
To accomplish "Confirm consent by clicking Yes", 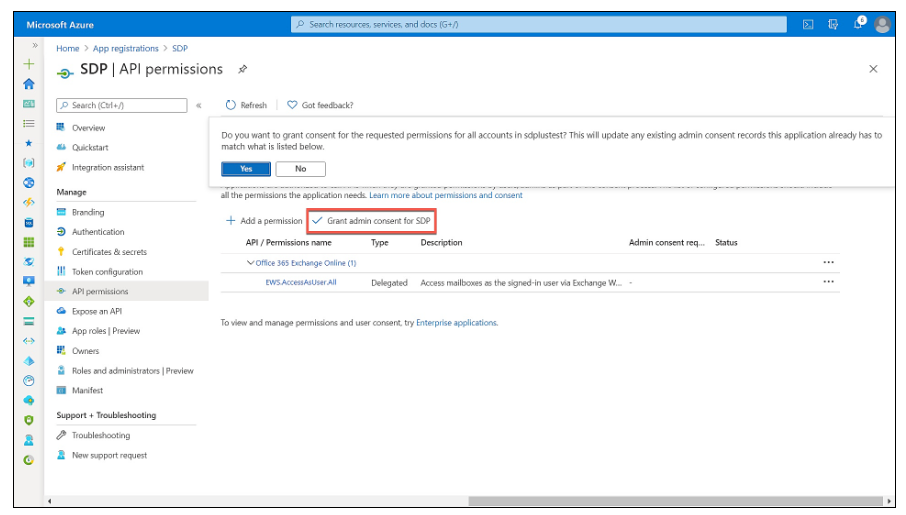I will (245, 169).
